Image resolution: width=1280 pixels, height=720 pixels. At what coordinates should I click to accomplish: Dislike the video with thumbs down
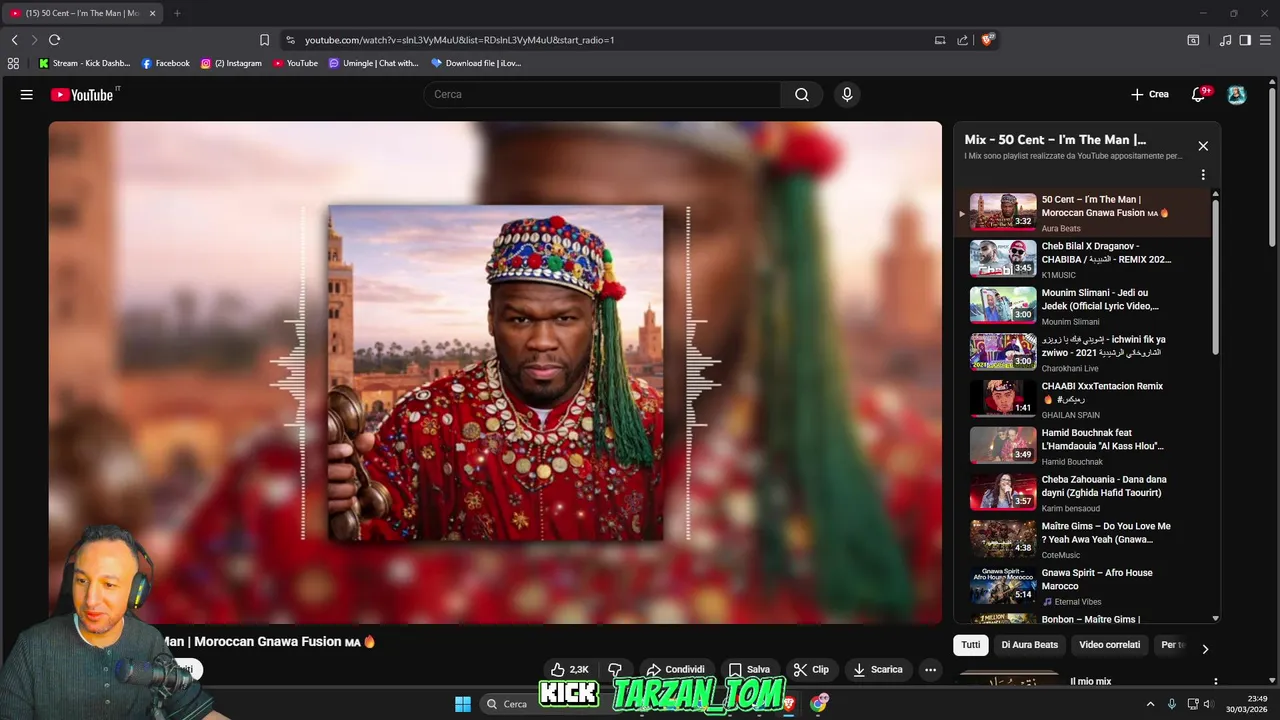(615, 670)
